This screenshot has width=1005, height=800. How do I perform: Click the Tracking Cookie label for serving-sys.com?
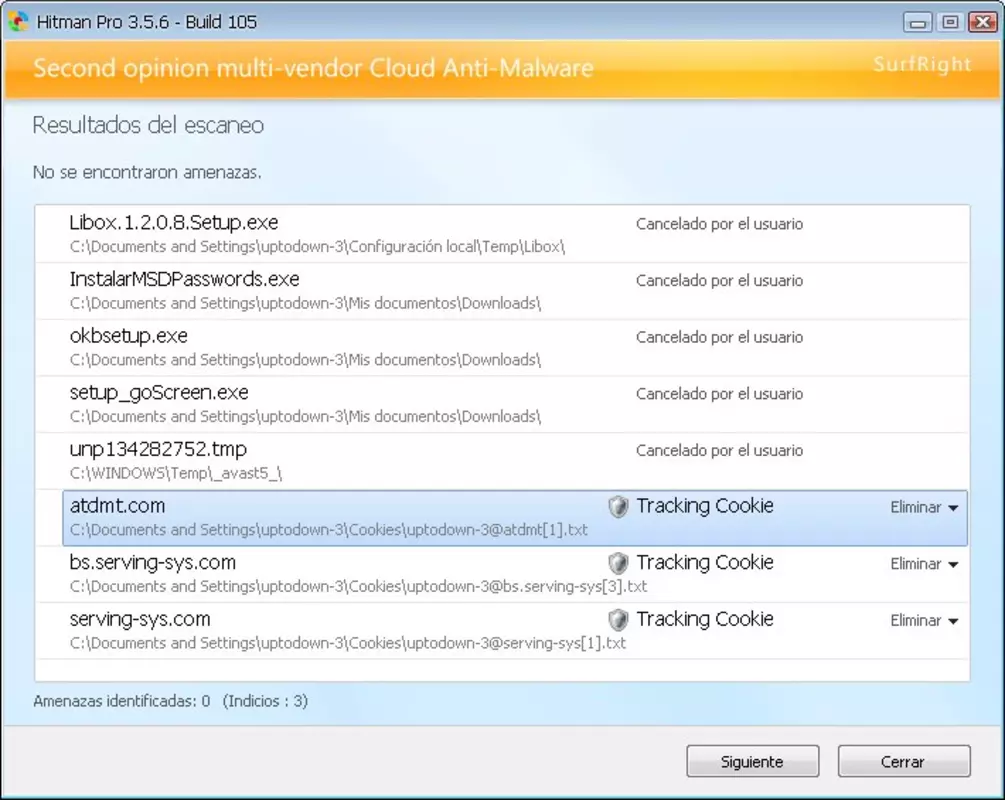point(705,619)
